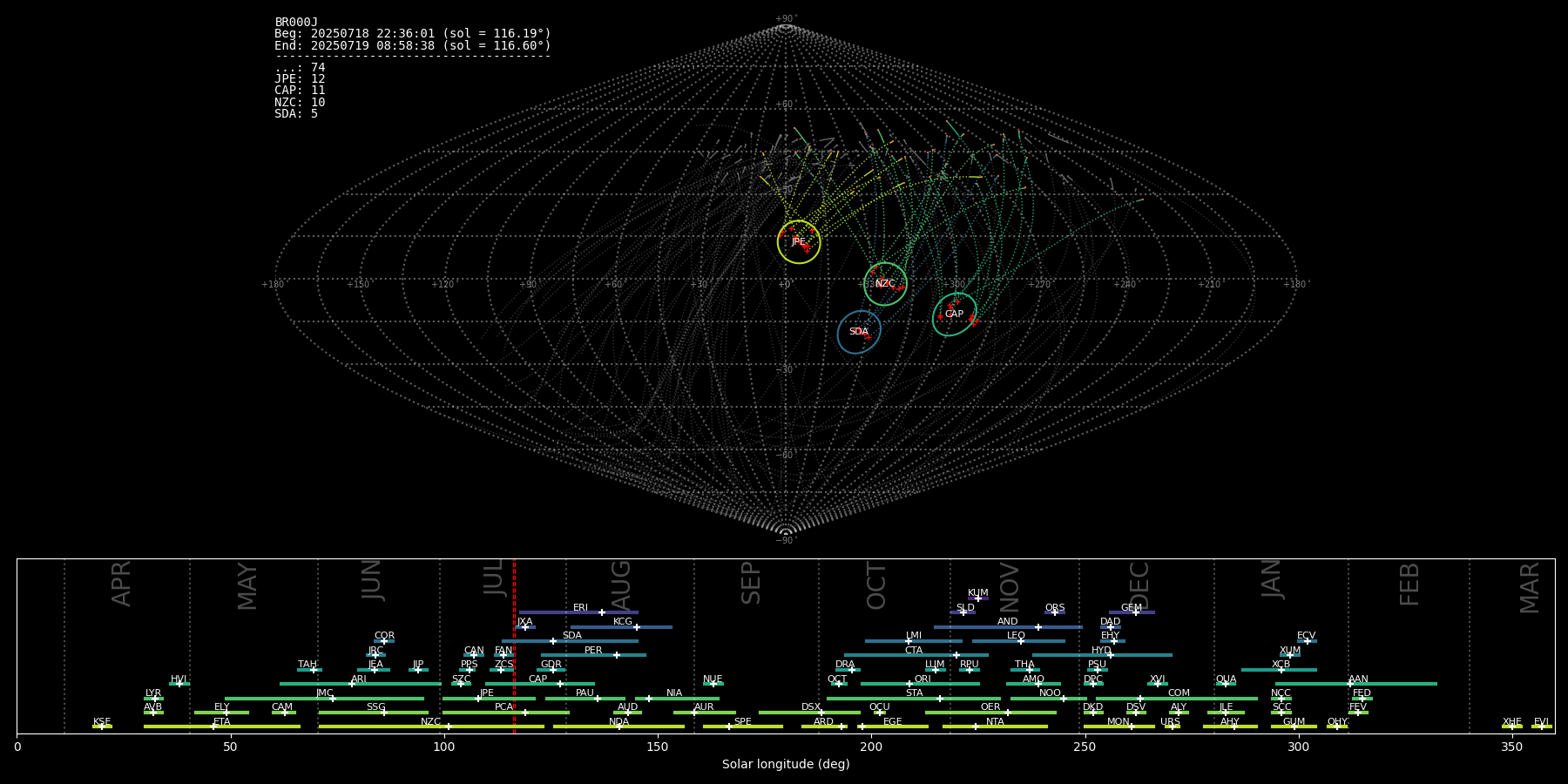Click the 'NZC: 10' legend entry
Screen dimensions: 1568x784
click(300, 103)
